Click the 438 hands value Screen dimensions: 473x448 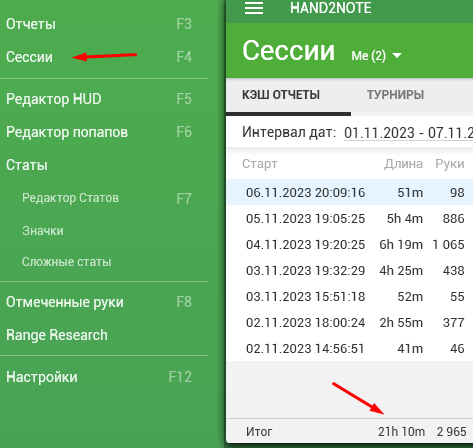click(453, 270)
